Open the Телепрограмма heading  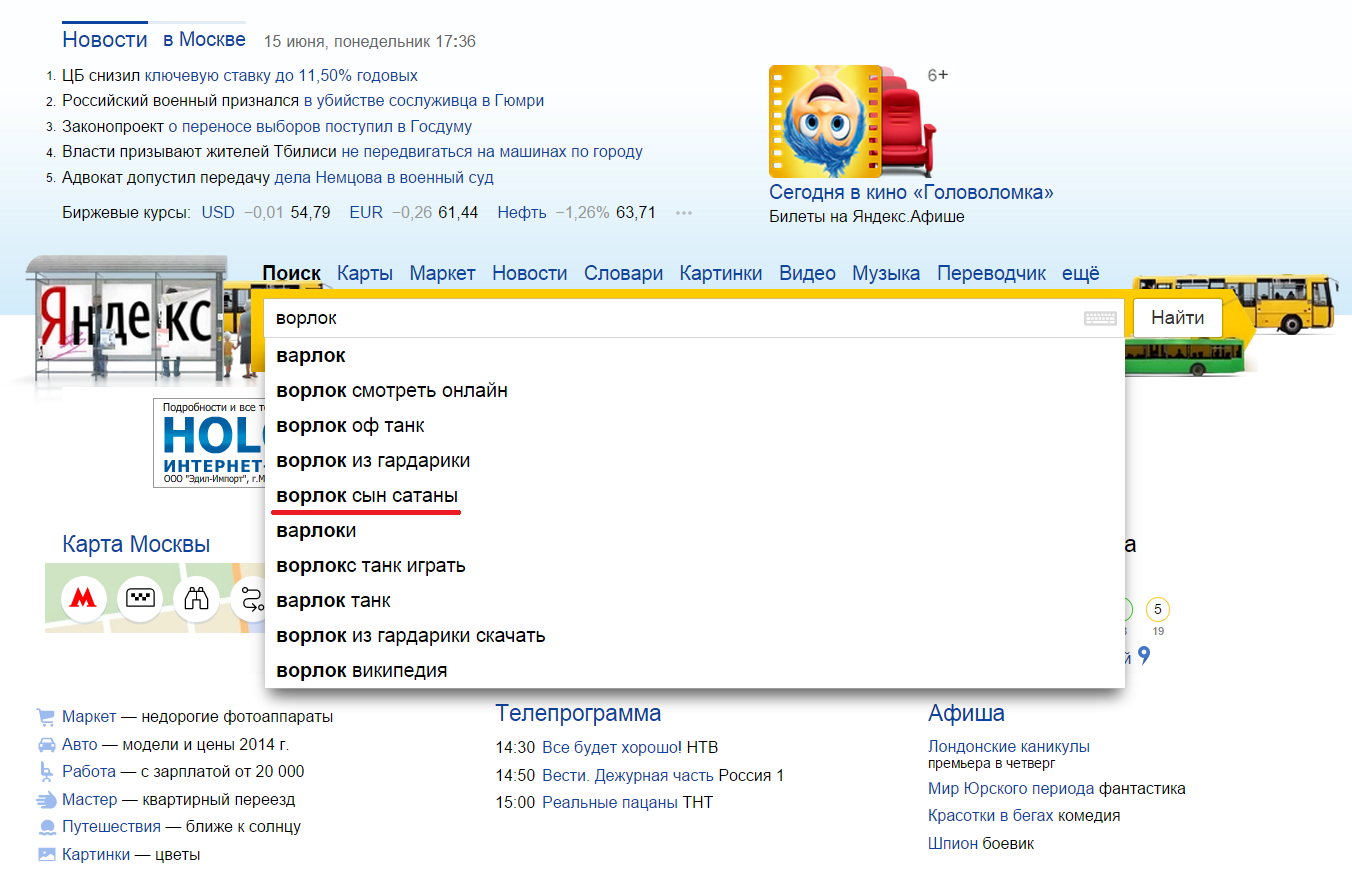pyautogui.click(x=578, y=713)
